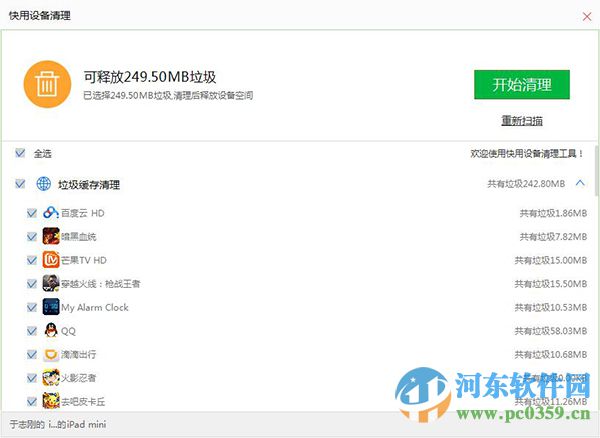Screen dimensions: 600x438
Task: Click the 共有垃圾10.53MB size value
Action: (551, 308)
